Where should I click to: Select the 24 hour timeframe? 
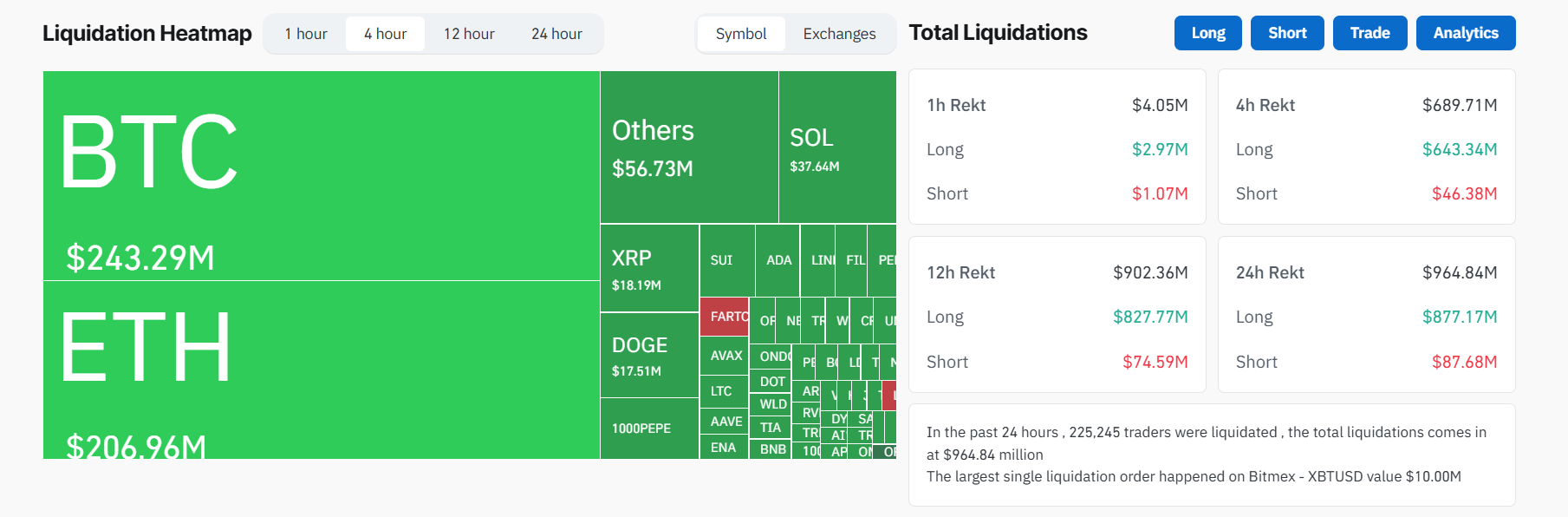(556, 33)
